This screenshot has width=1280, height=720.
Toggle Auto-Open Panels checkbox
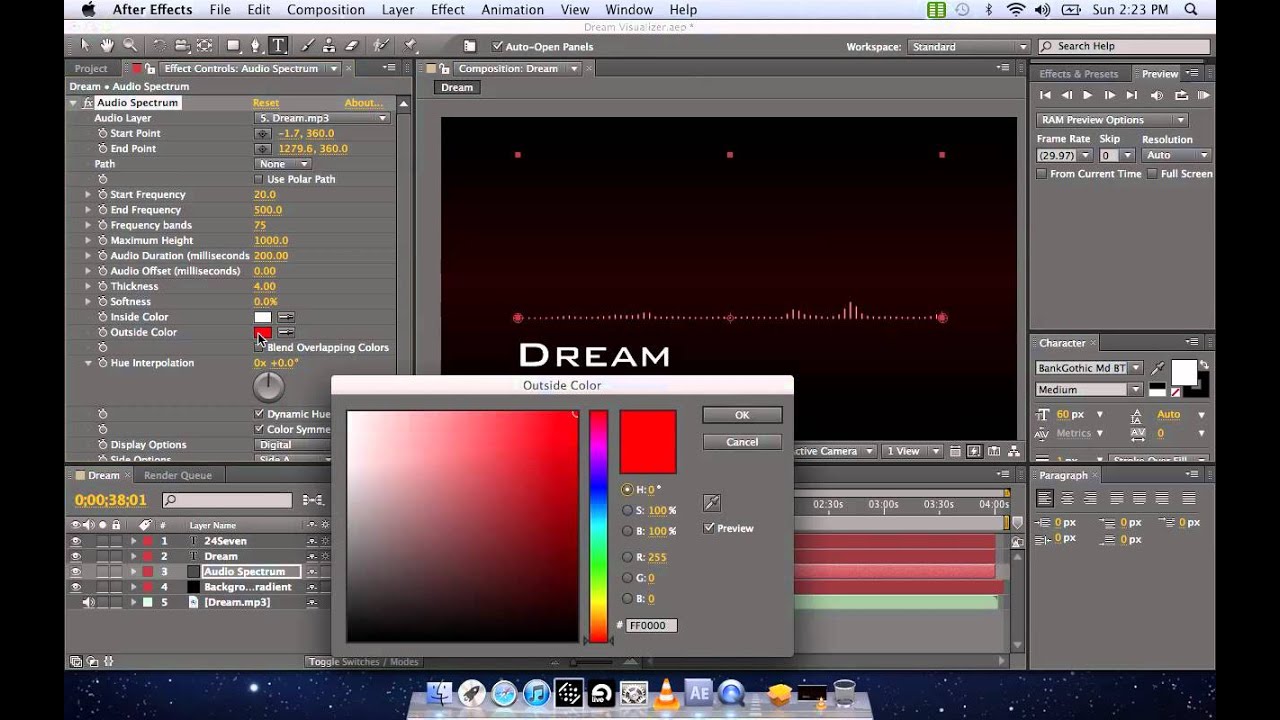point(498,46)
